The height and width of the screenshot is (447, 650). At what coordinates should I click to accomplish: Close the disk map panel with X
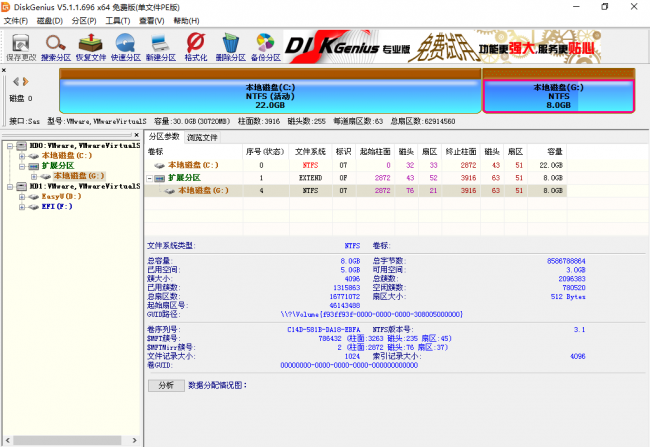4,70
